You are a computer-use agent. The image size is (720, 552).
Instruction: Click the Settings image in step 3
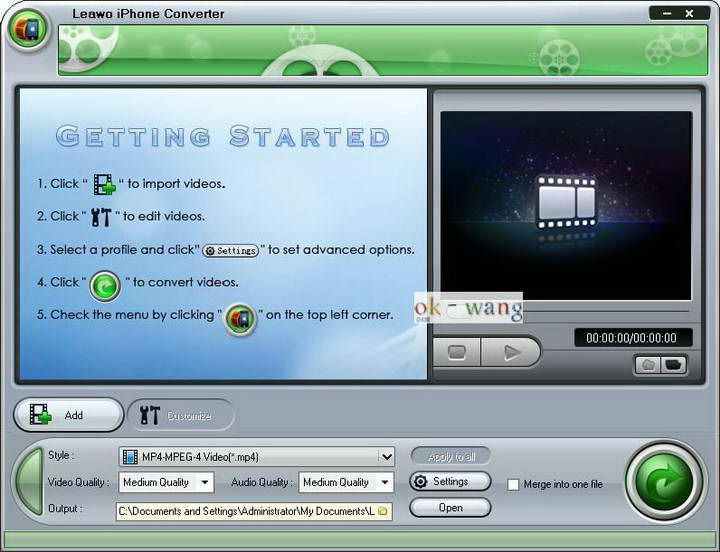[231, 251]
